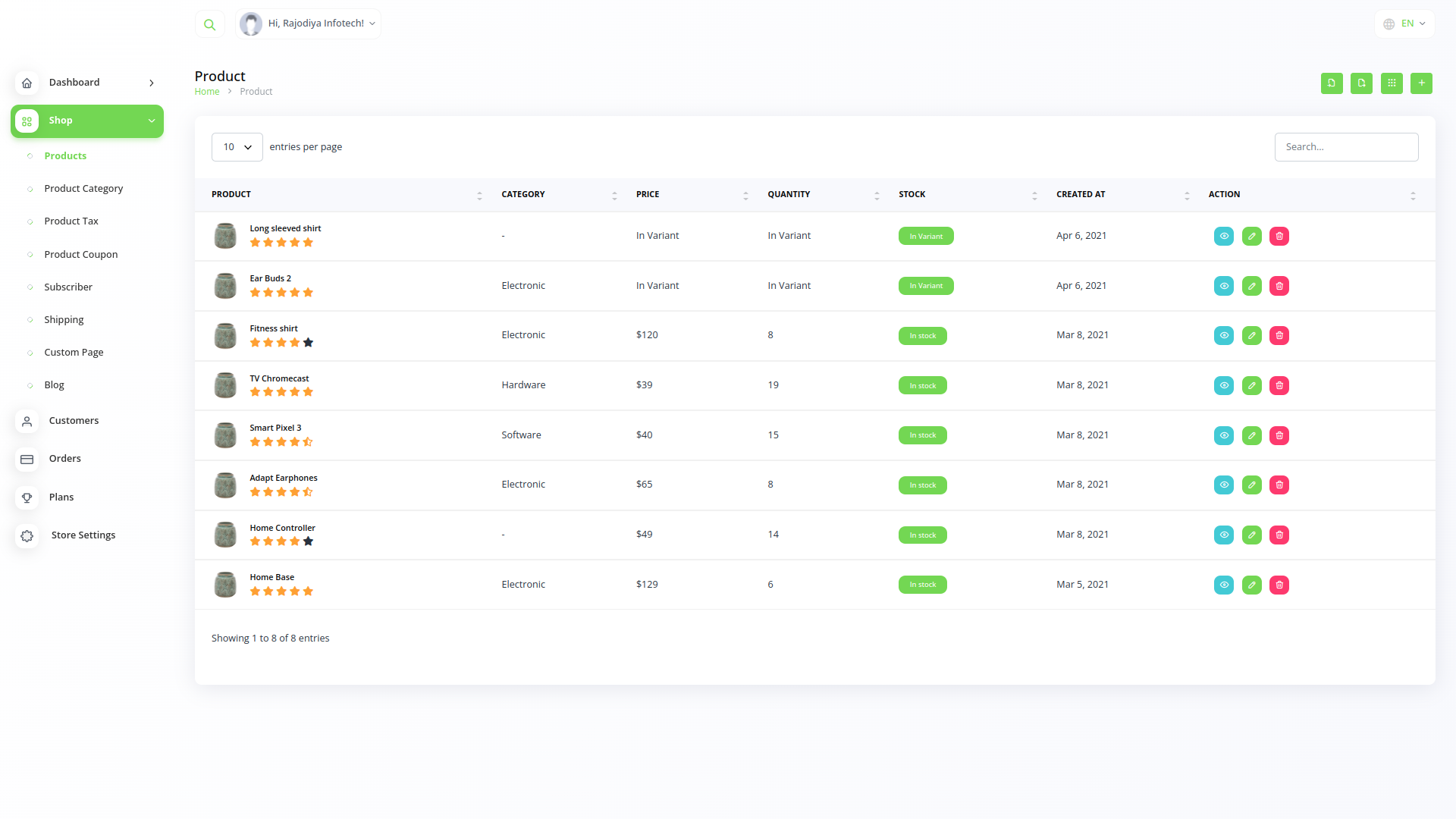Edit the Adapt Earphones product

pos(1251,485)
